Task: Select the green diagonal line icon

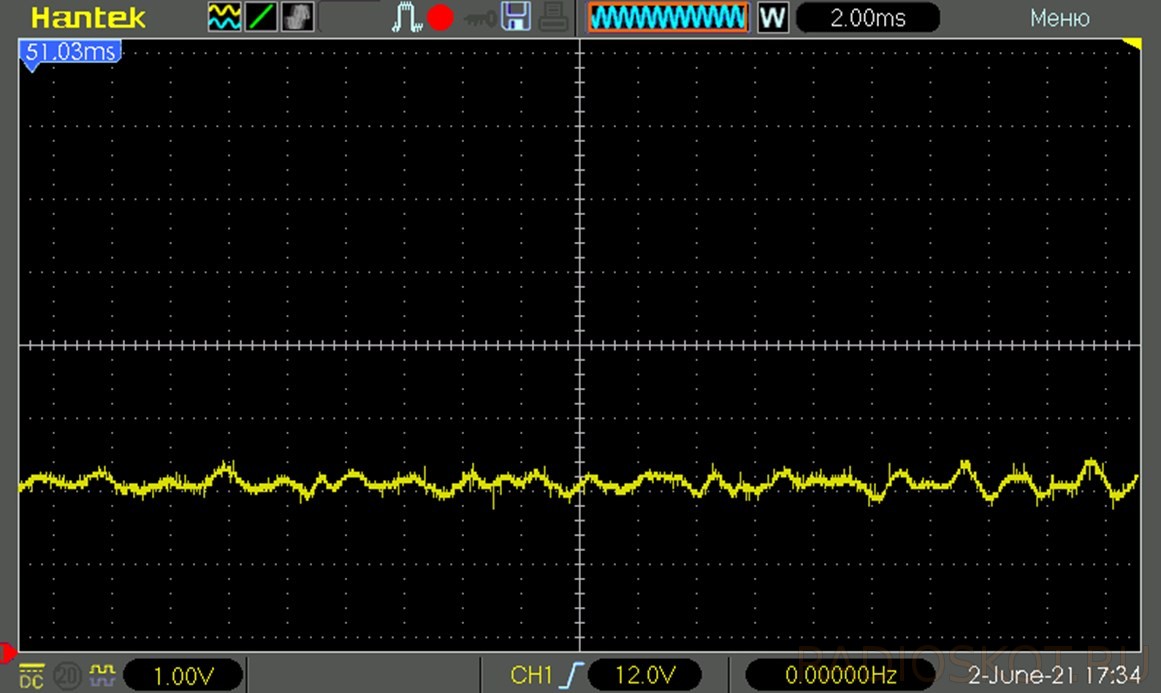Action: click(261, 17)
